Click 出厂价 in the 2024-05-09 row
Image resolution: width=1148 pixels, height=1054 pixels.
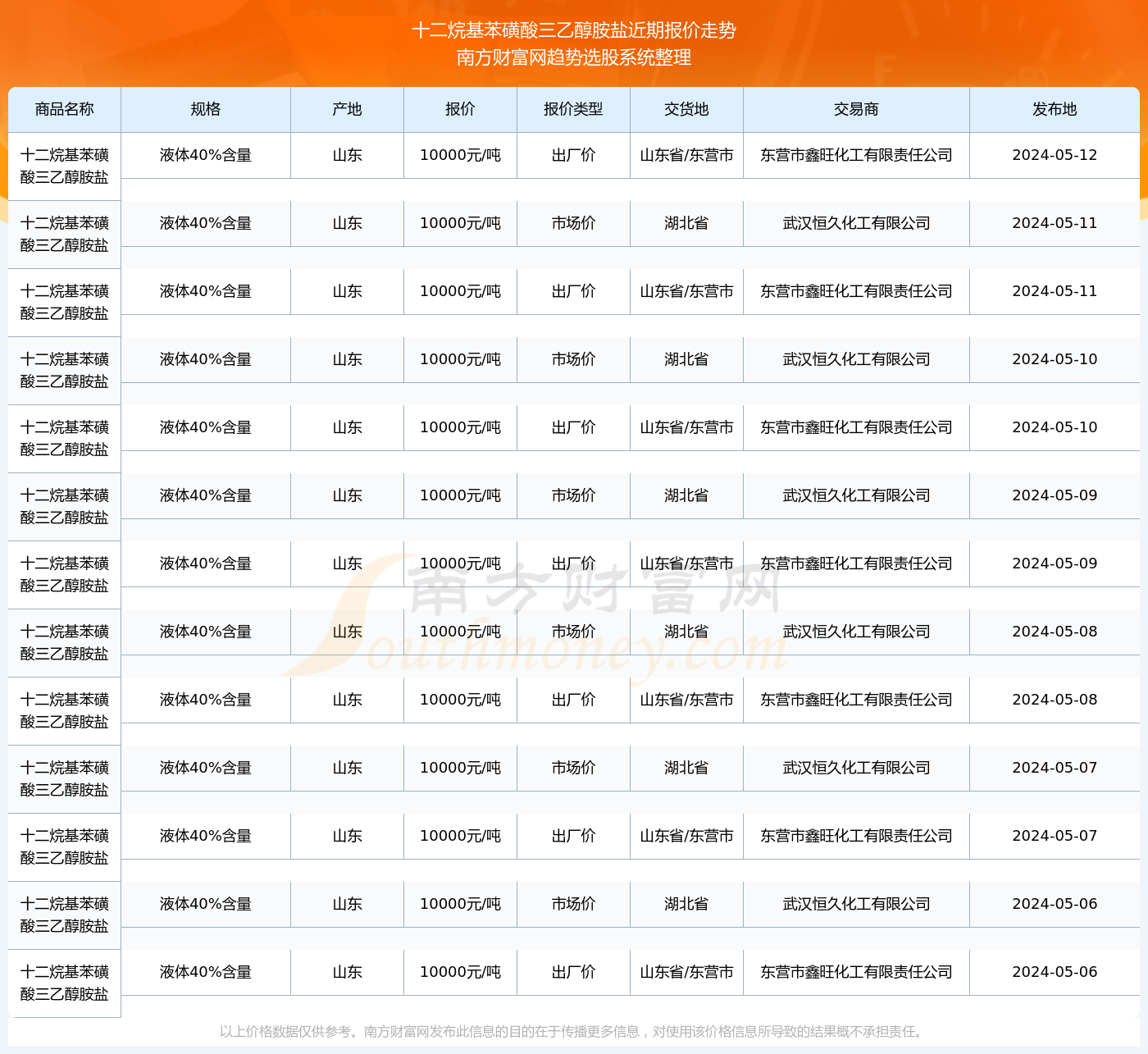(x=574, y=564)
